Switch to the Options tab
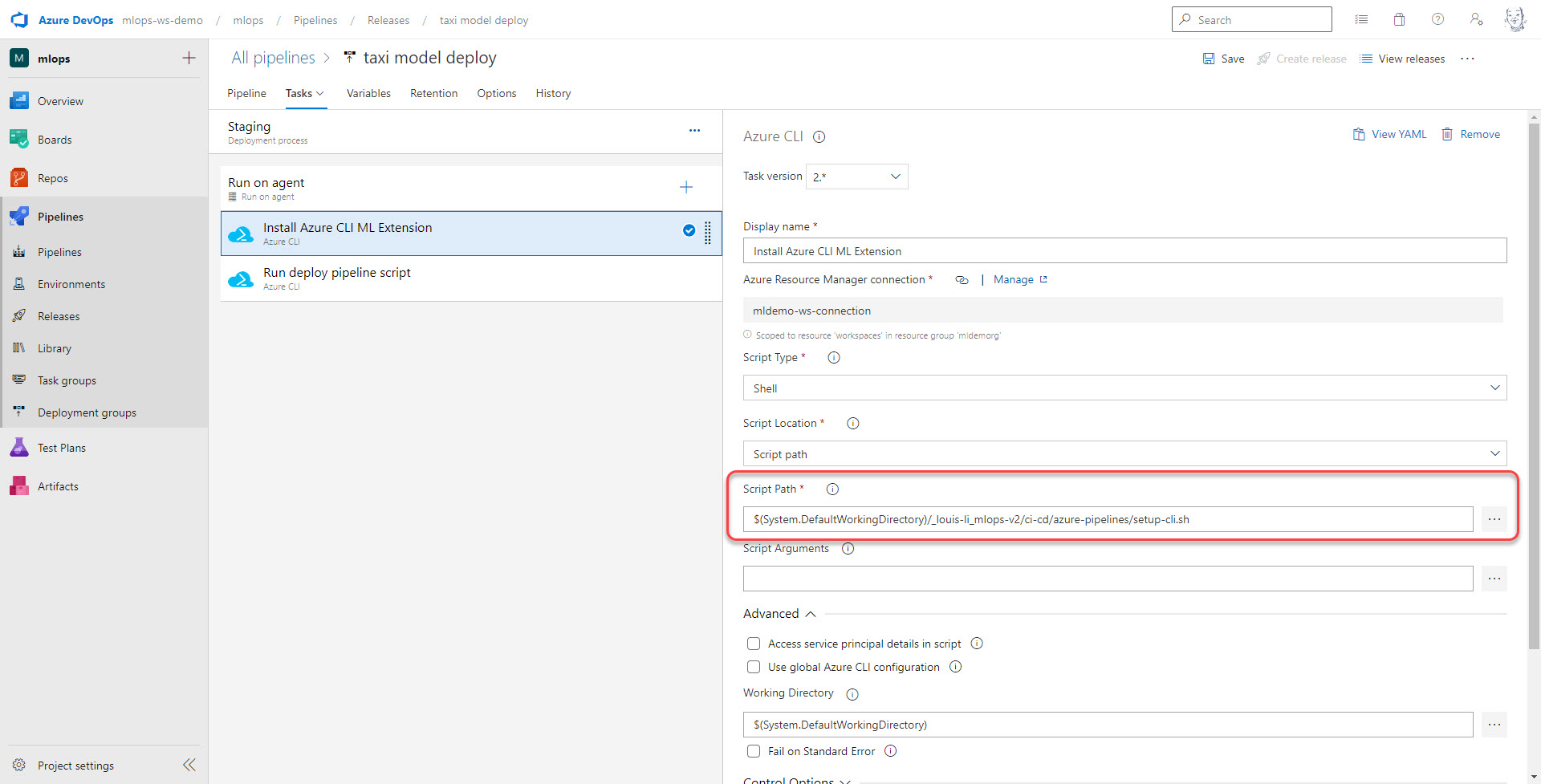The height and width of the screenshot is (784, 1541). pos(497,93)
